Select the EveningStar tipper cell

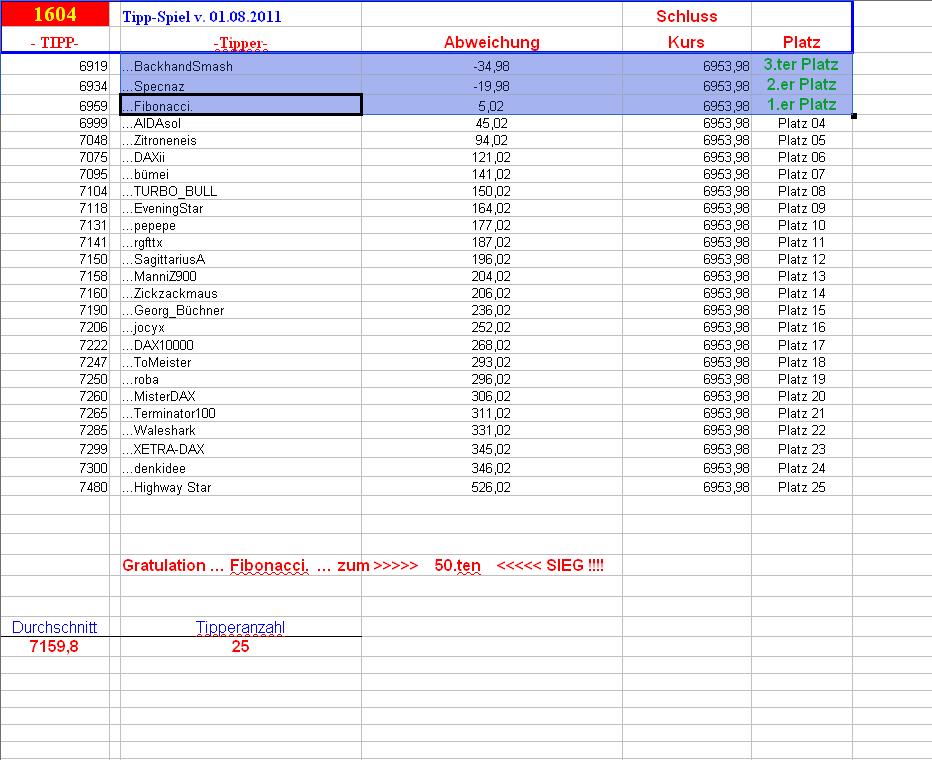[241, 208]
